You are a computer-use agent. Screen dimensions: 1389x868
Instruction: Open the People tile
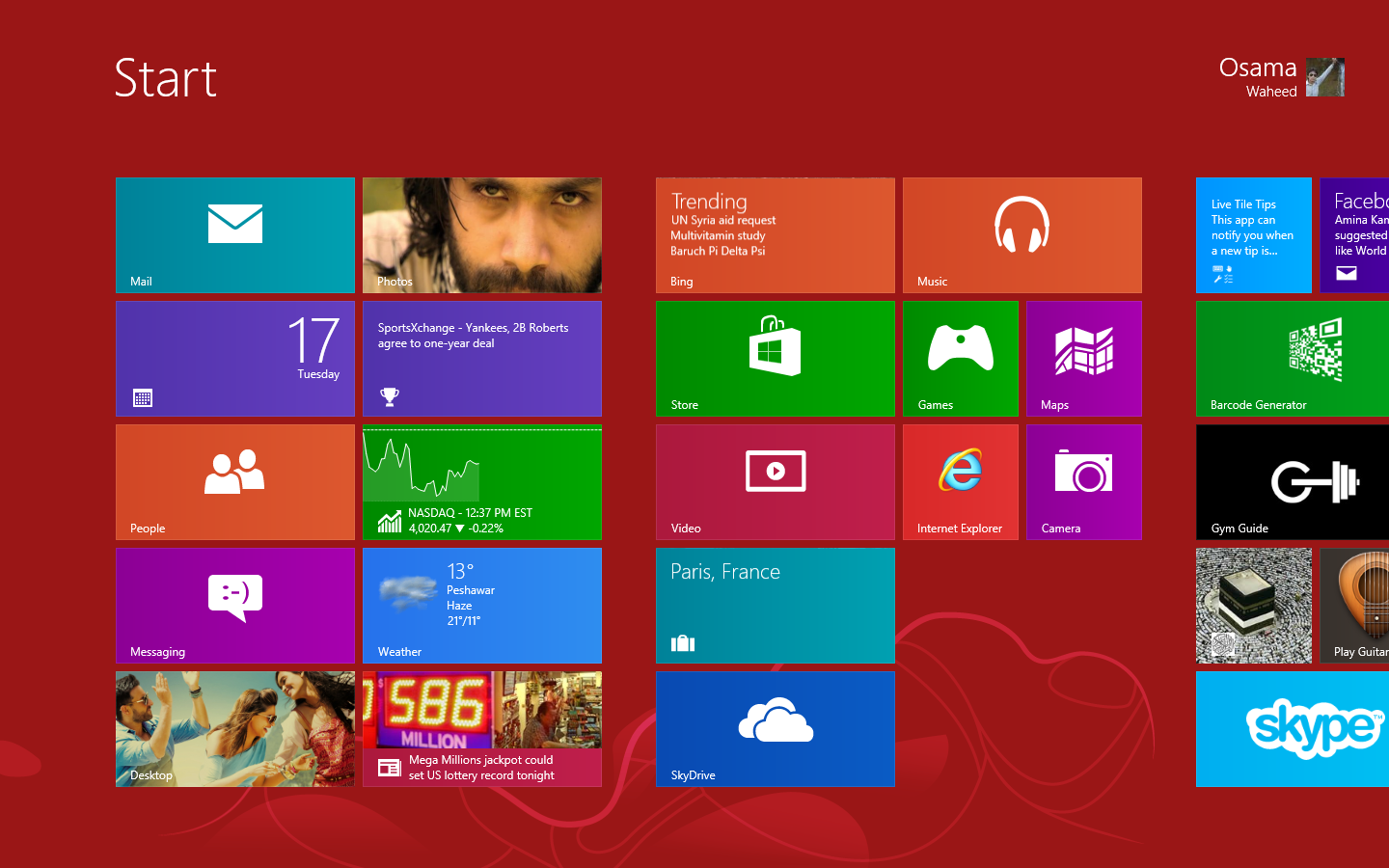pos(235,482)
